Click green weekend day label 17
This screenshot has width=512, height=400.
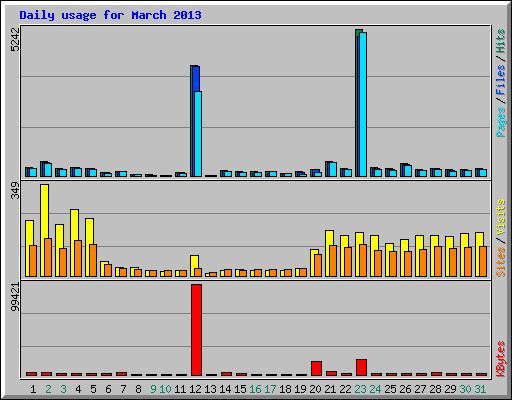270,389
